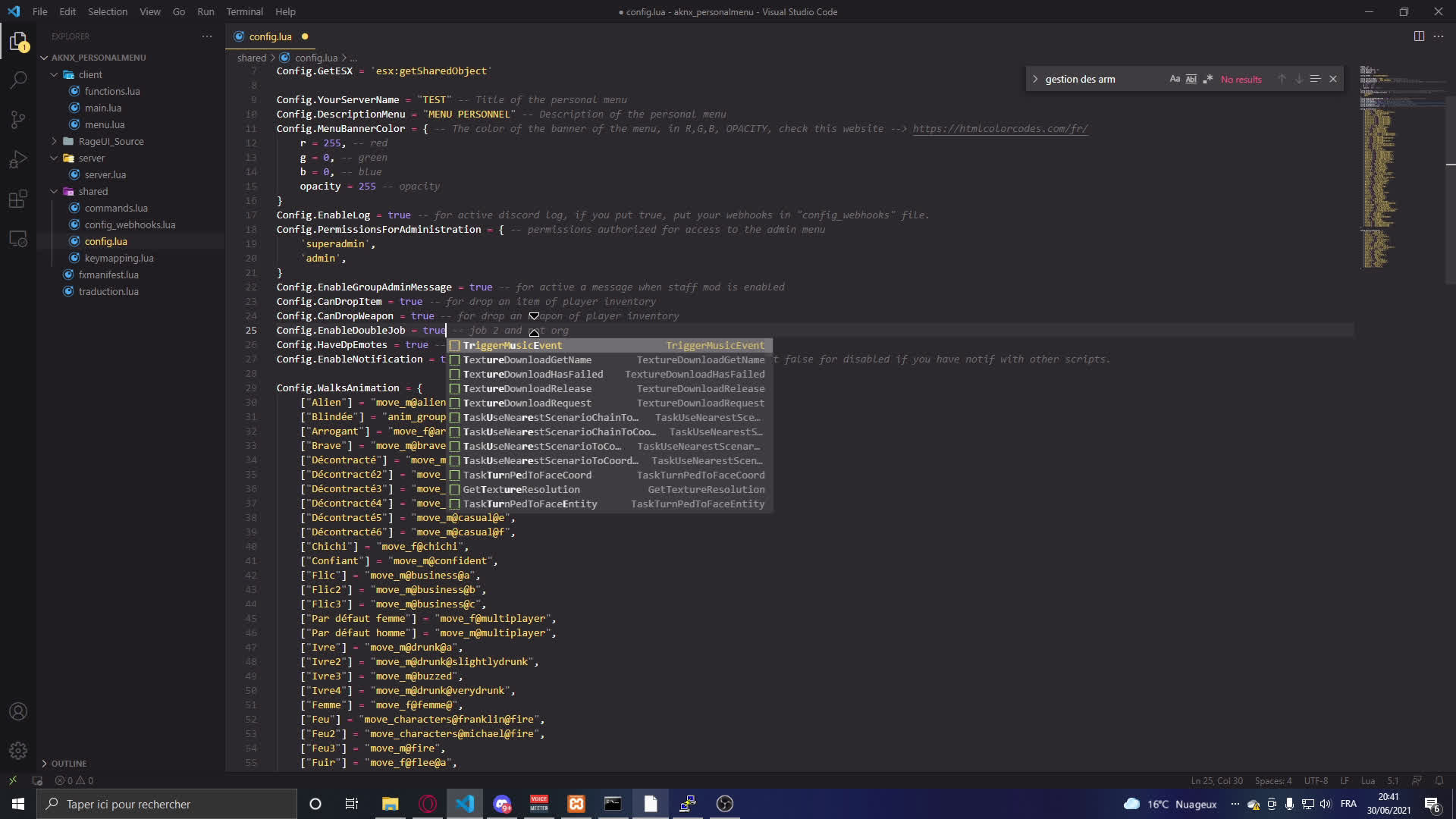
Task: Click the Next Match arrow in Find widget
Action: (x=1298, y=78)
